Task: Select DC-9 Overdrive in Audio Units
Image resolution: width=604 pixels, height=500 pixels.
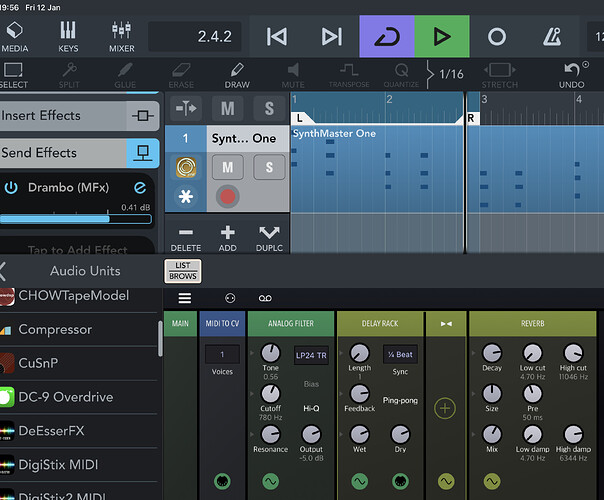Action: tap(79, 397)
